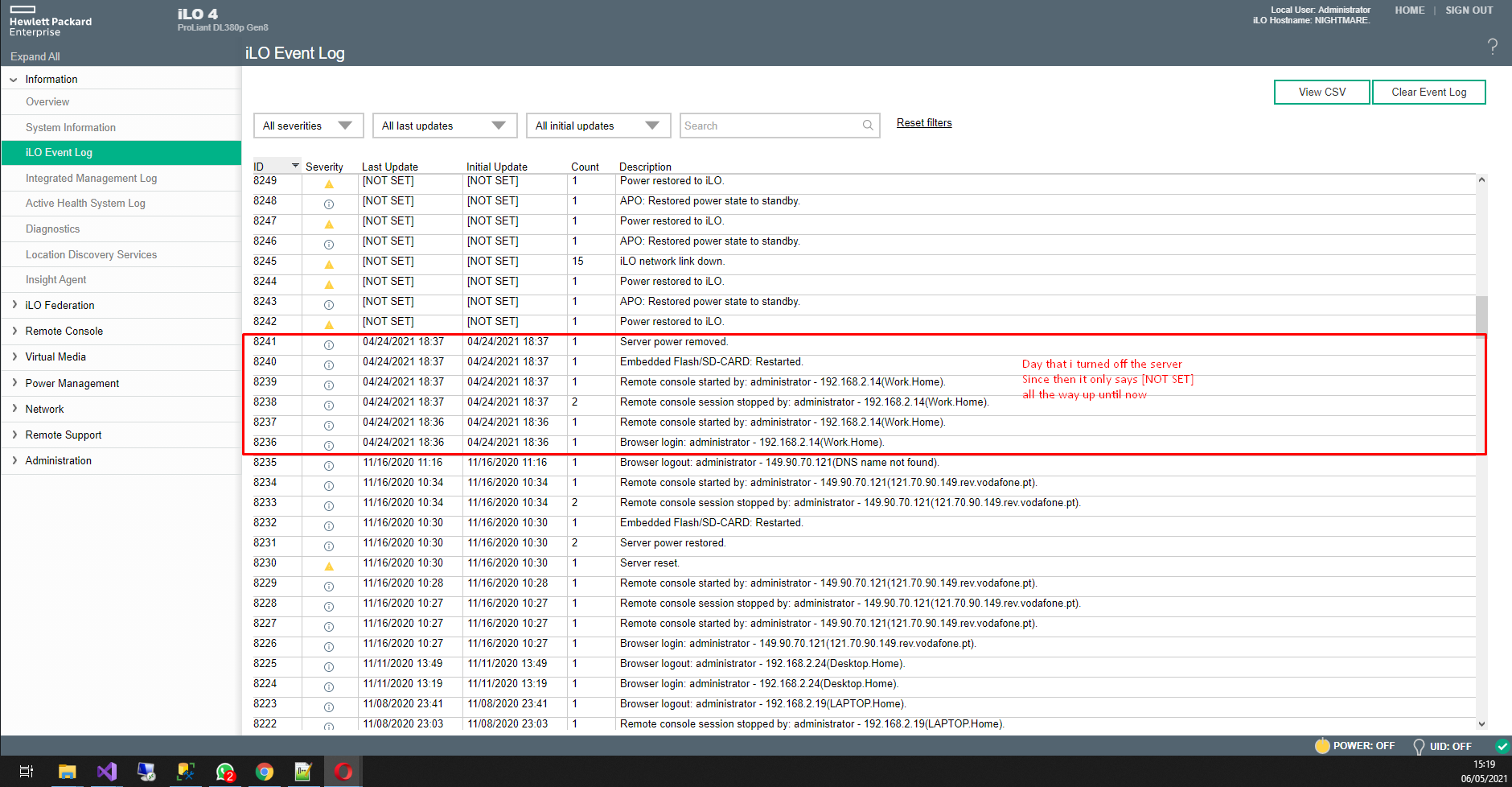Click the warning icon on row 8249
Image resolution: width=1512 pixels, height=787 pixels.
(329, 184)
